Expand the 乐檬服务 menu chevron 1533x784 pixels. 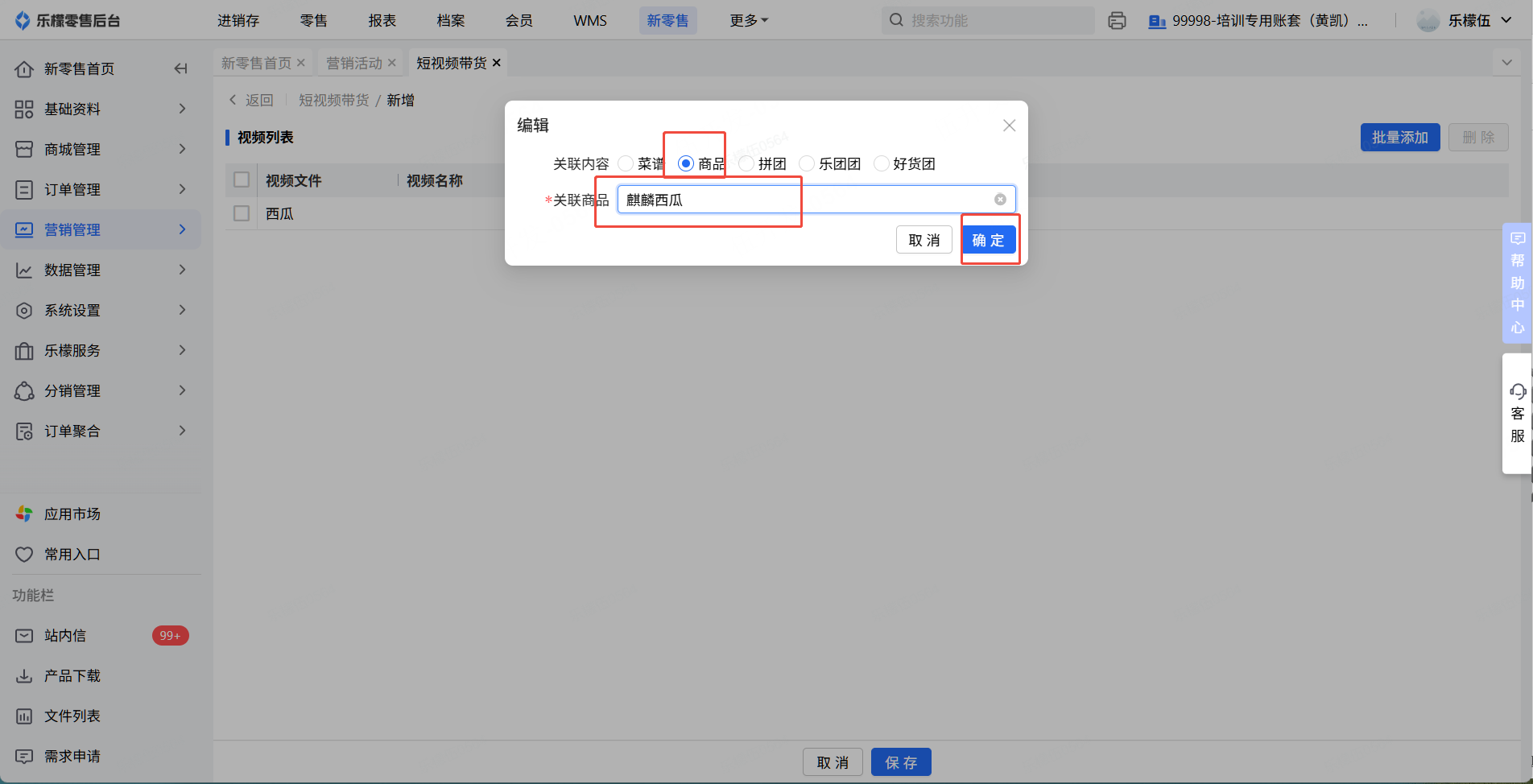pos(183,350)
